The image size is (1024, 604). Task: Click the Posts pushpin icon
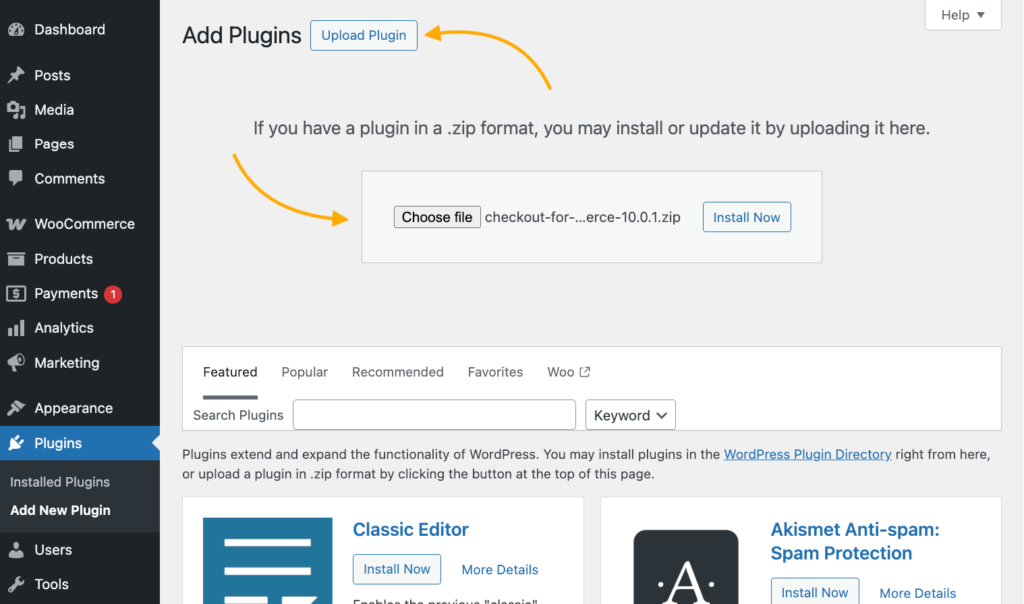16,75
